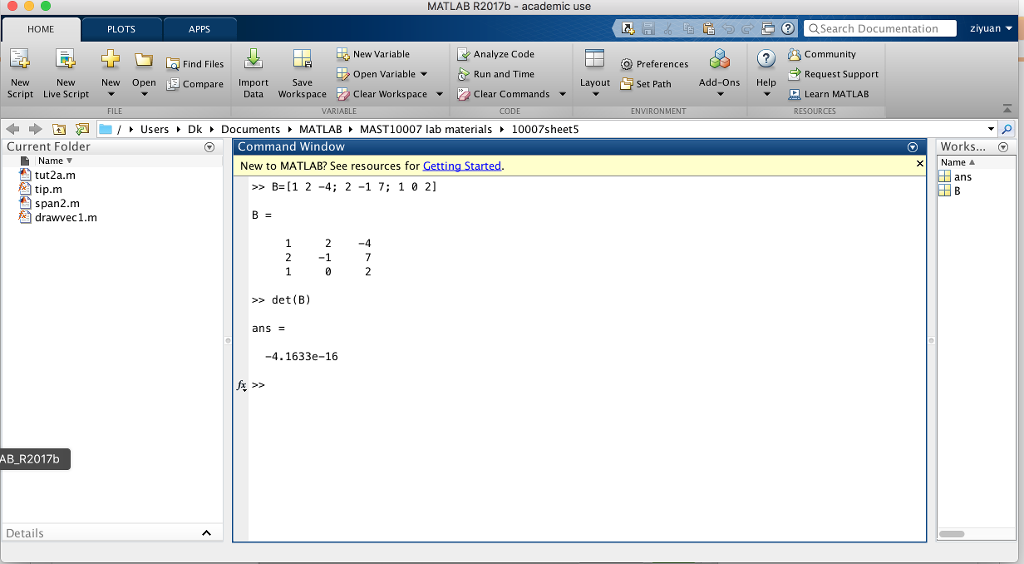The image size is (1024, 564).
Task: Expand the address bar history dropdown
Action: [991, 129]
